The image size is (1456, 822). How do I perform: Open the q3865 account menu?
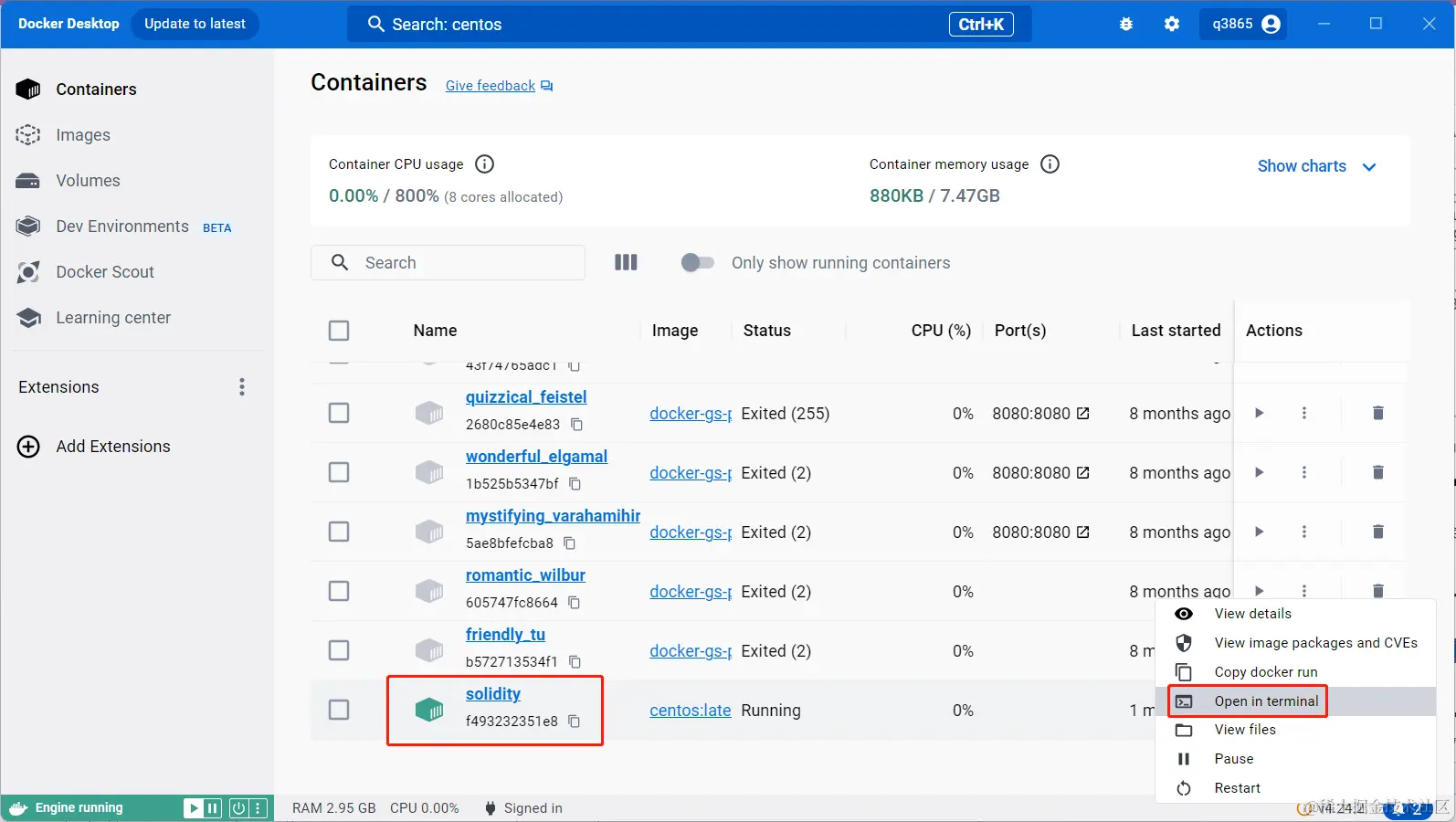click(1243, 25)
